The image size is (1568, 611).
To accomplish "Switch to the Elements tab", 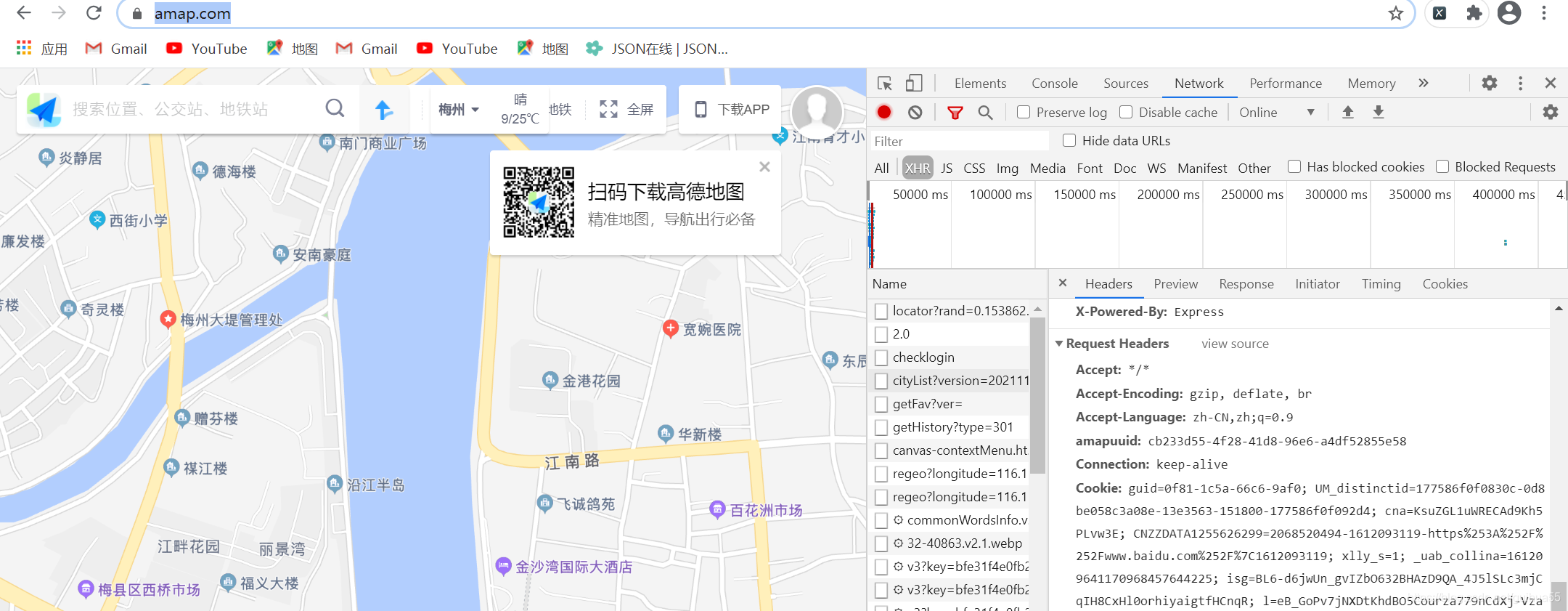I will click(x=980, y=84).
